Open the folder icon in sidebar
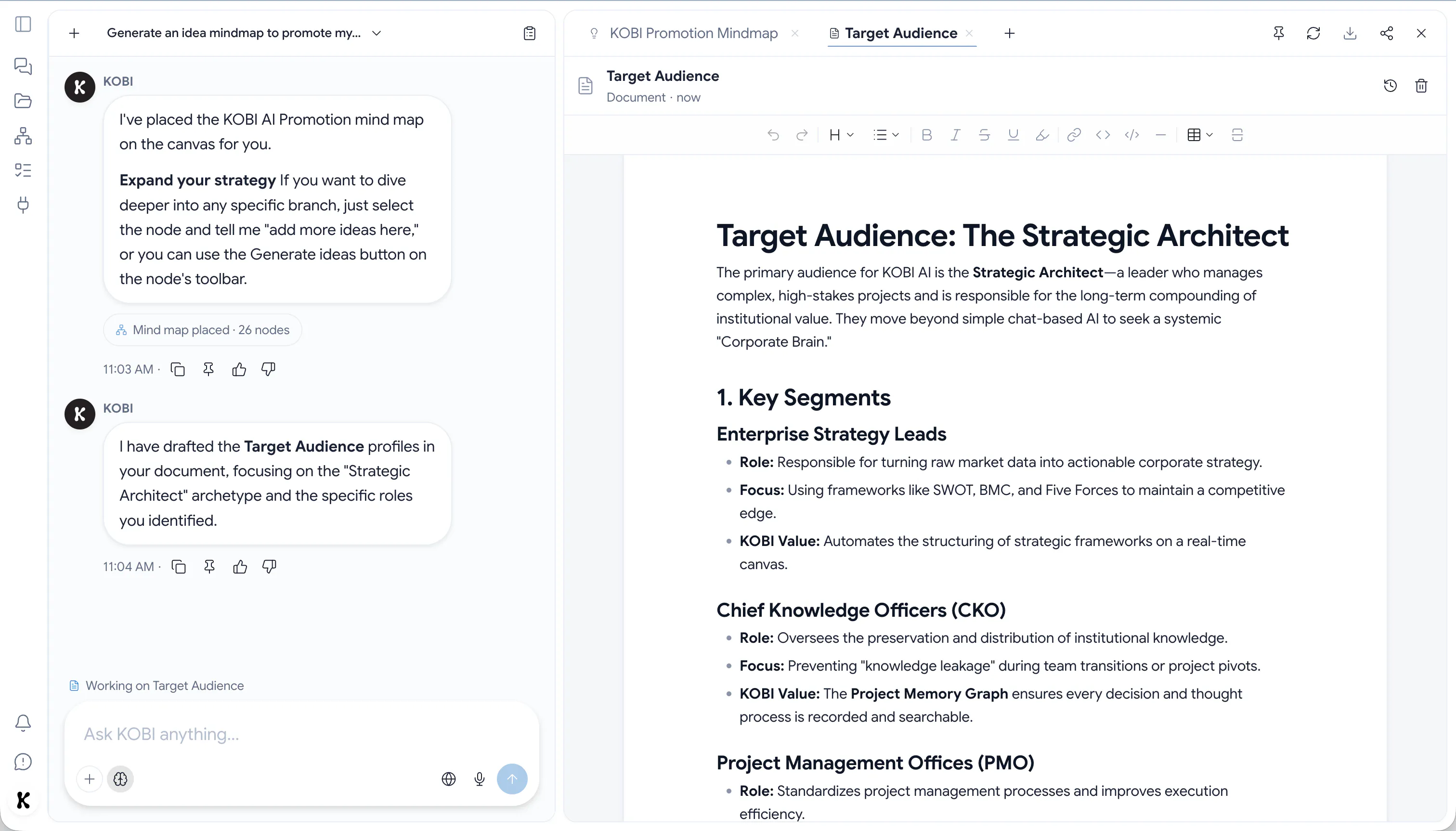 pyautogui.click(x=23, y=101)
